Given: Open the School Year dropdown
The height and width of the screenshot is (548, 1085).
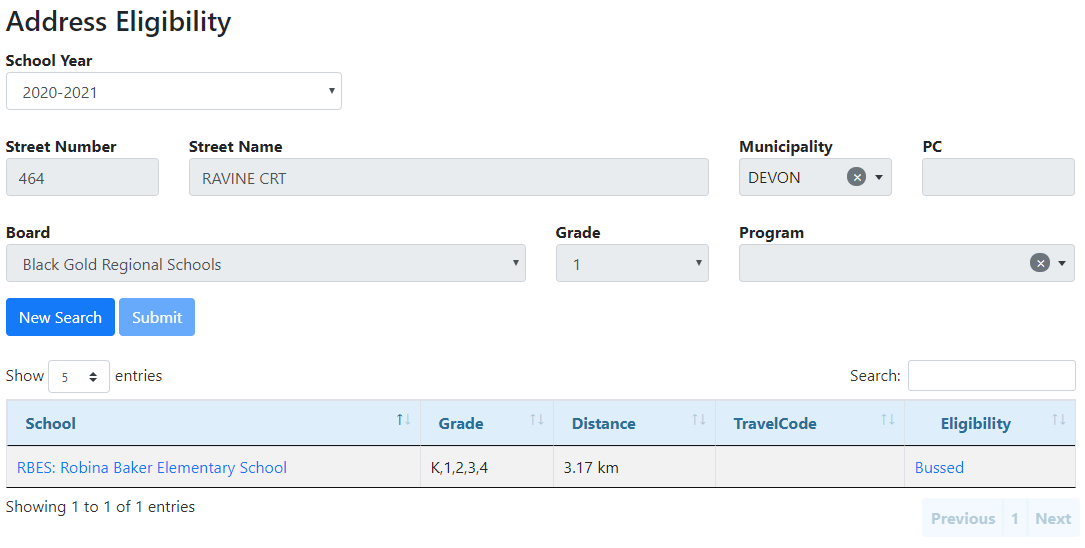Looking at the screenshot, I should click(x=174, y=92).
